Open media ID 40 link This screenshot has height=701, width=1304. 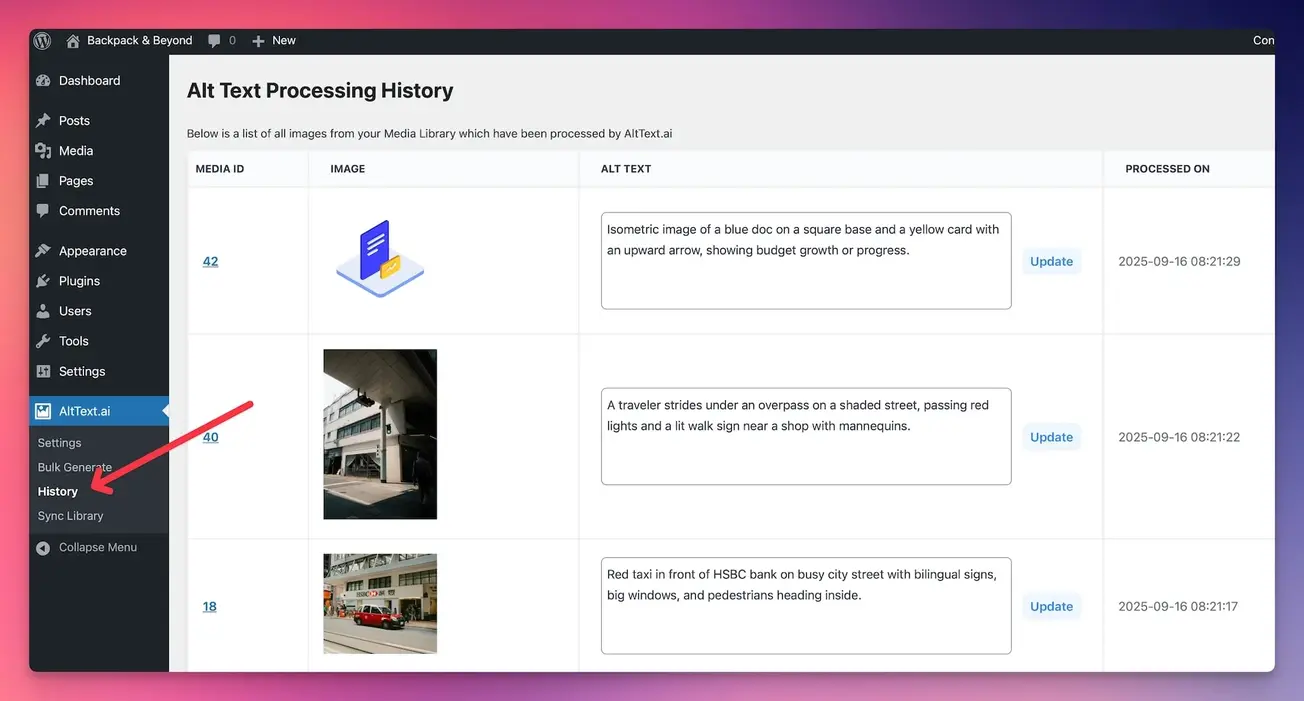point(210,437)
